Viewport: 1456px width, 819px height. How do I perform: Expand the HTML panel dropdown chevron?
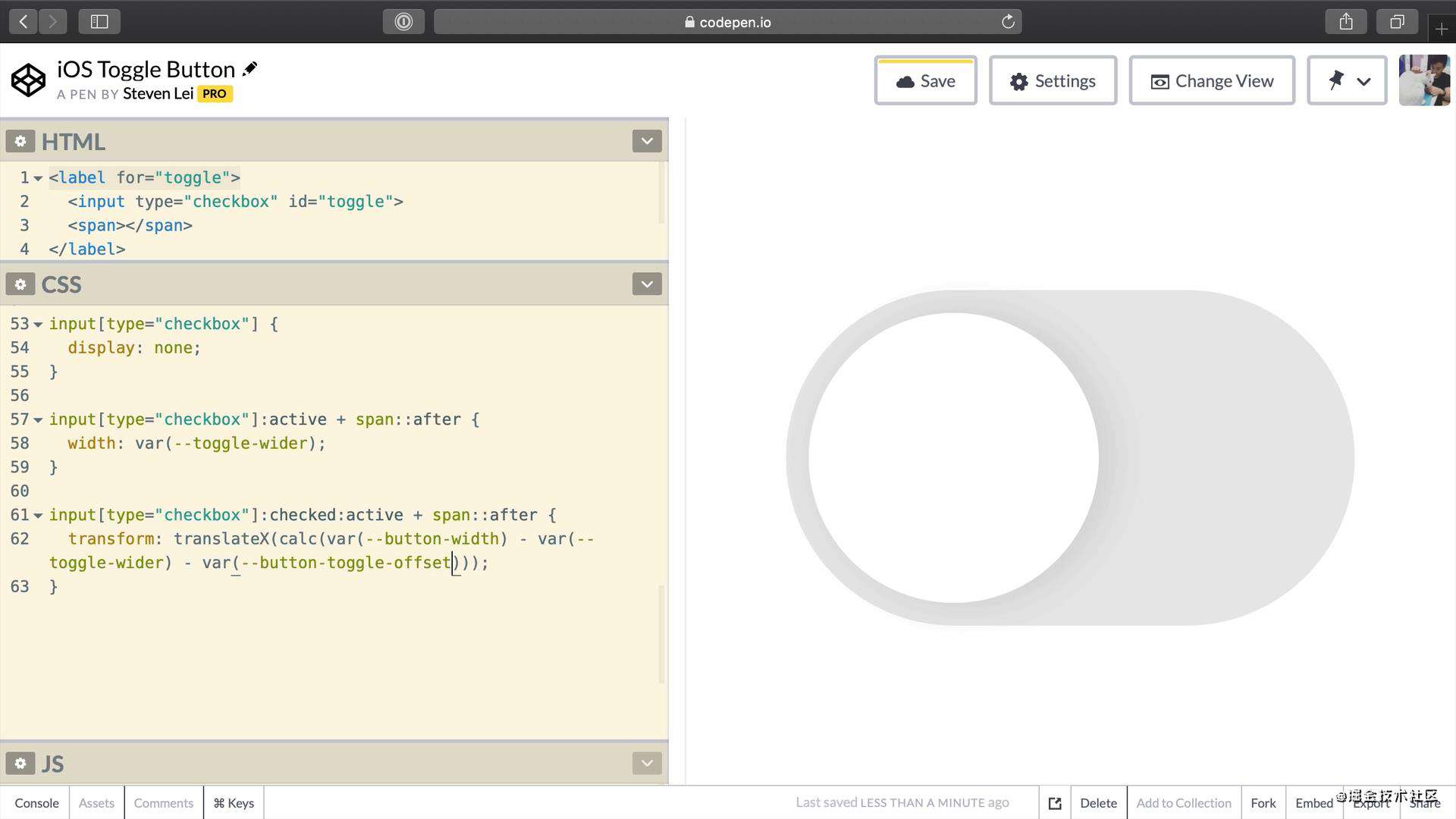647,141
